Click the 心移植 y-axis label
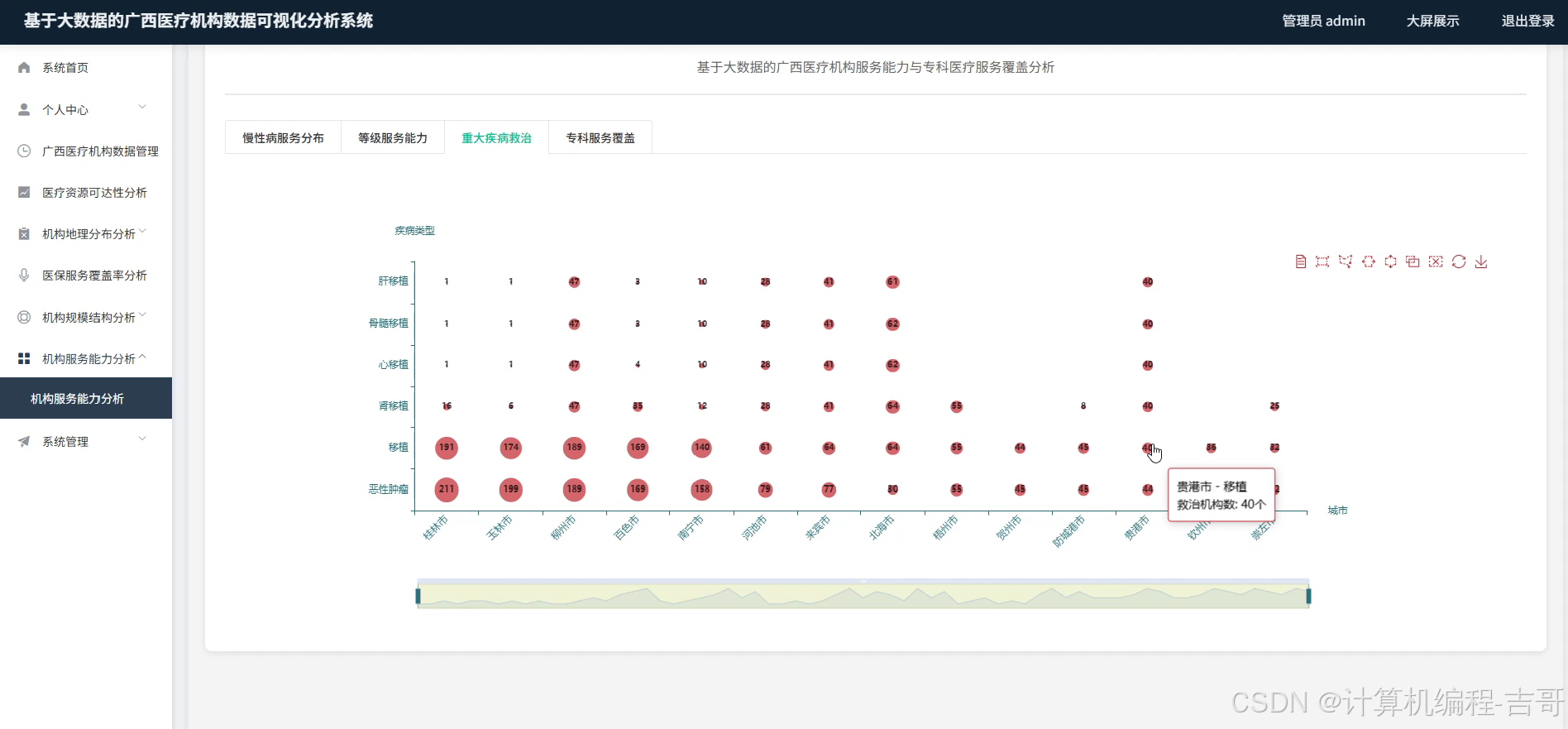Screen dimensions: 1568x729 click(x=393, y=364)
